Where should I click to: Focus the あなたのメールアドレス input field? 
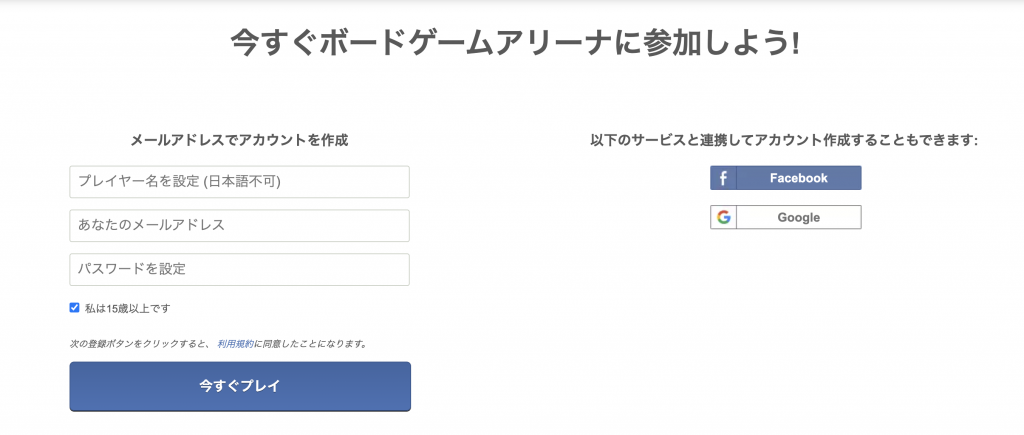(240, 225)
